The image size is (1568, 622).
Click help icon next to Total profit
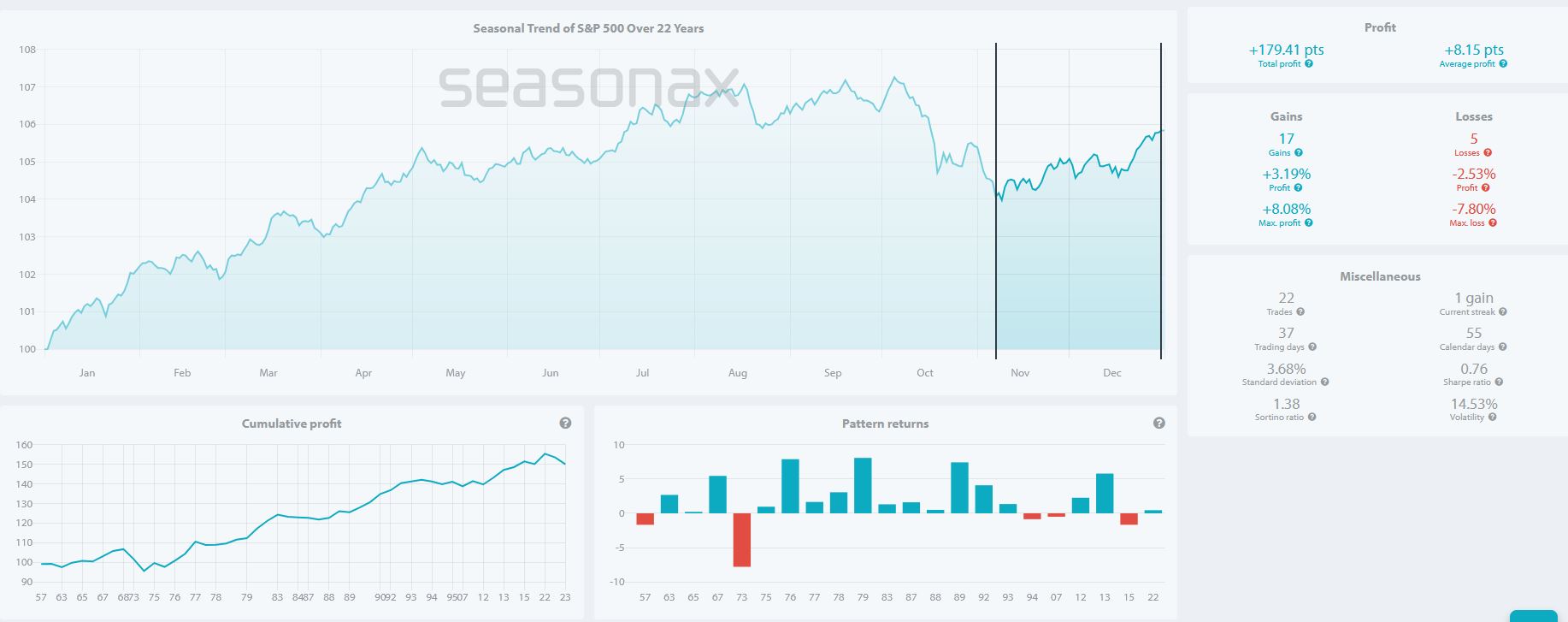click(1309, 64)
